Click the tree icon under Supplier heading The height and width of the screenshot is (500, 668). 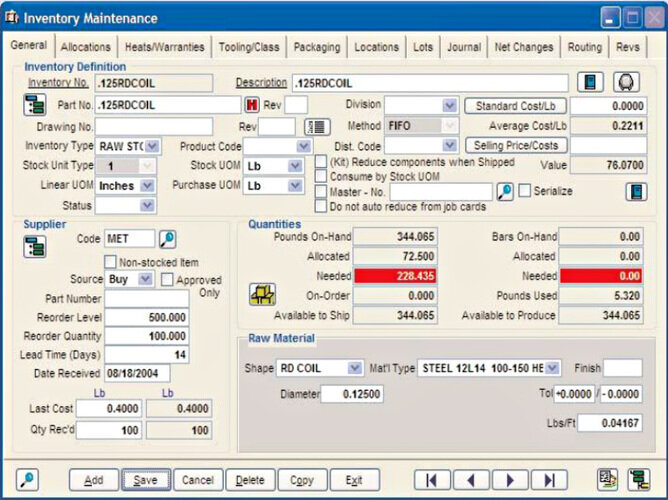point(35,246)
